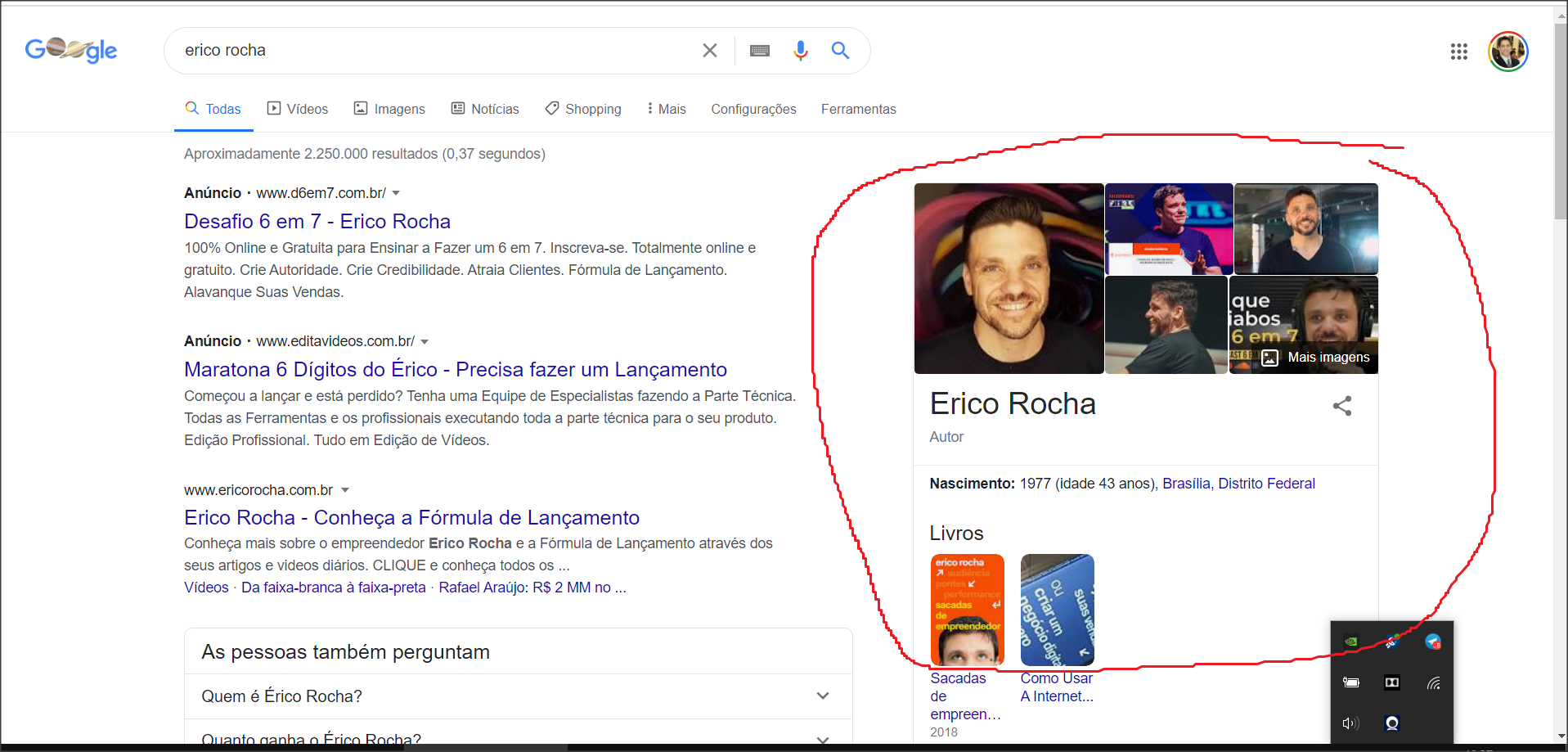Screen dimensions: 1568x752
Task: Click the Erico Rocha panel heading
Action: click(1013, 404)
